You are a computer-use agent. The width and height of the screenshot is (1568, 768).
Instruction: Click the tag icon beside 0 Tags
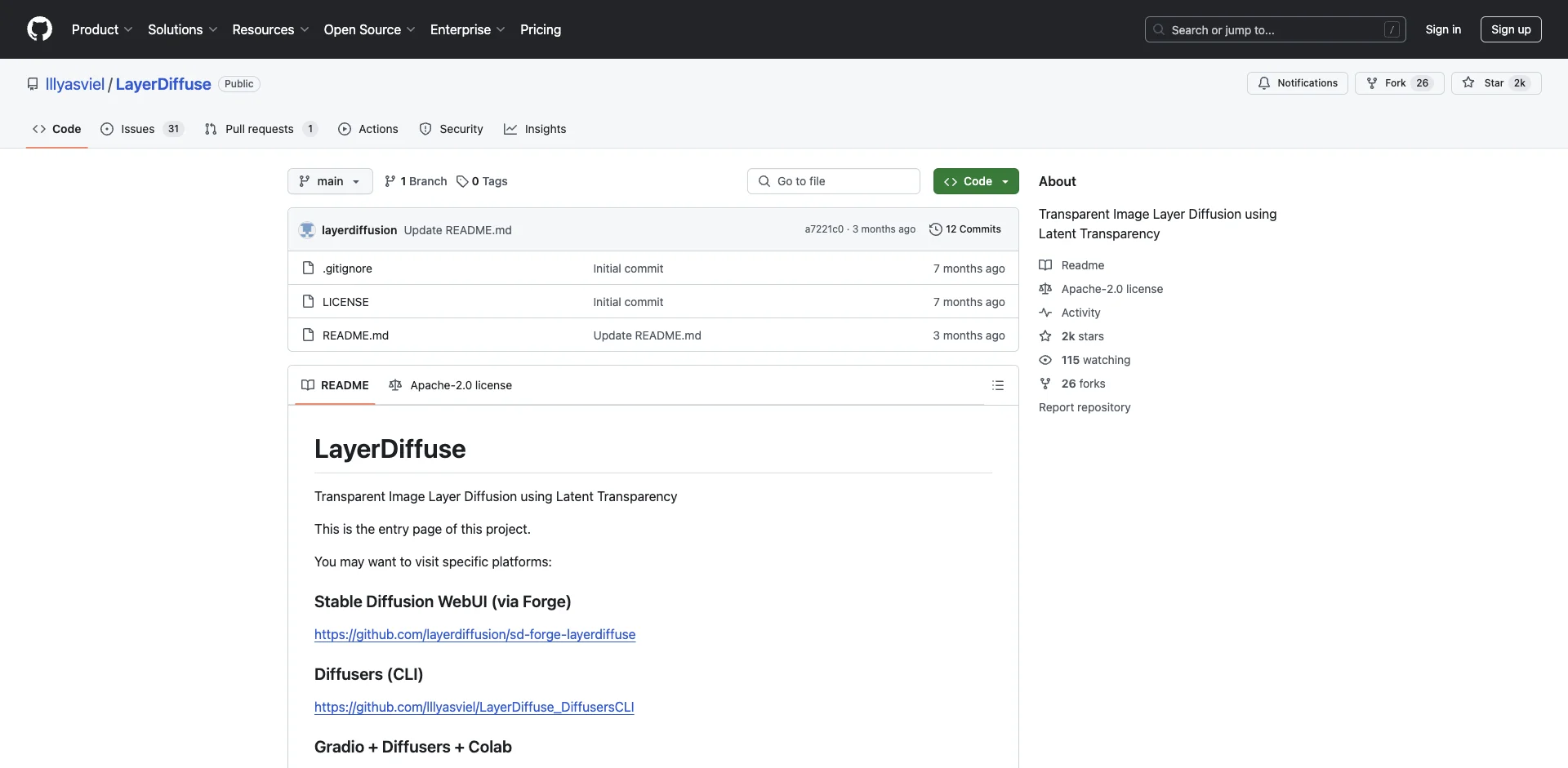click(462, 181)
